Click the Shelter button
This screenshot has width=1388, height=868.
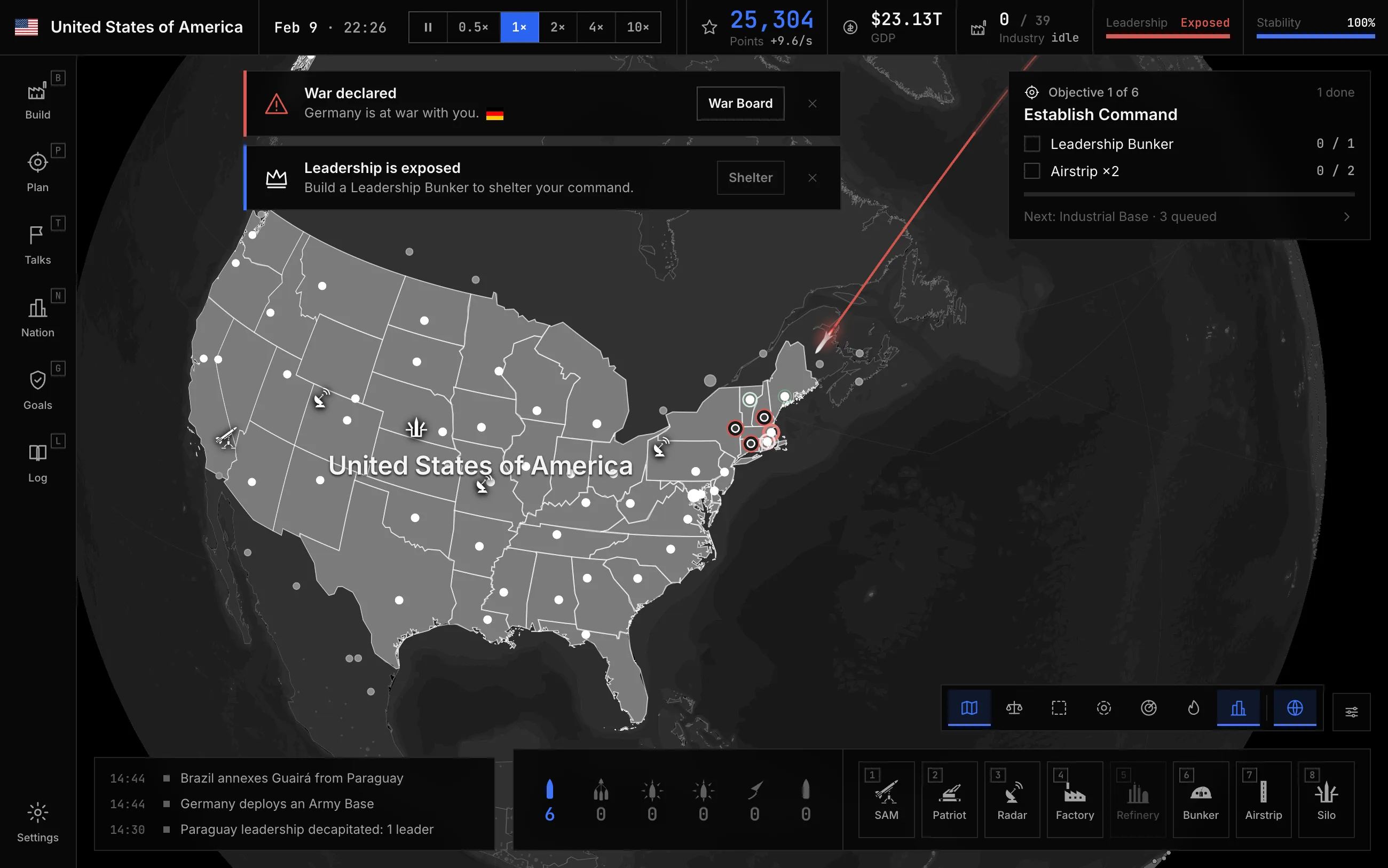pos(750,178)
